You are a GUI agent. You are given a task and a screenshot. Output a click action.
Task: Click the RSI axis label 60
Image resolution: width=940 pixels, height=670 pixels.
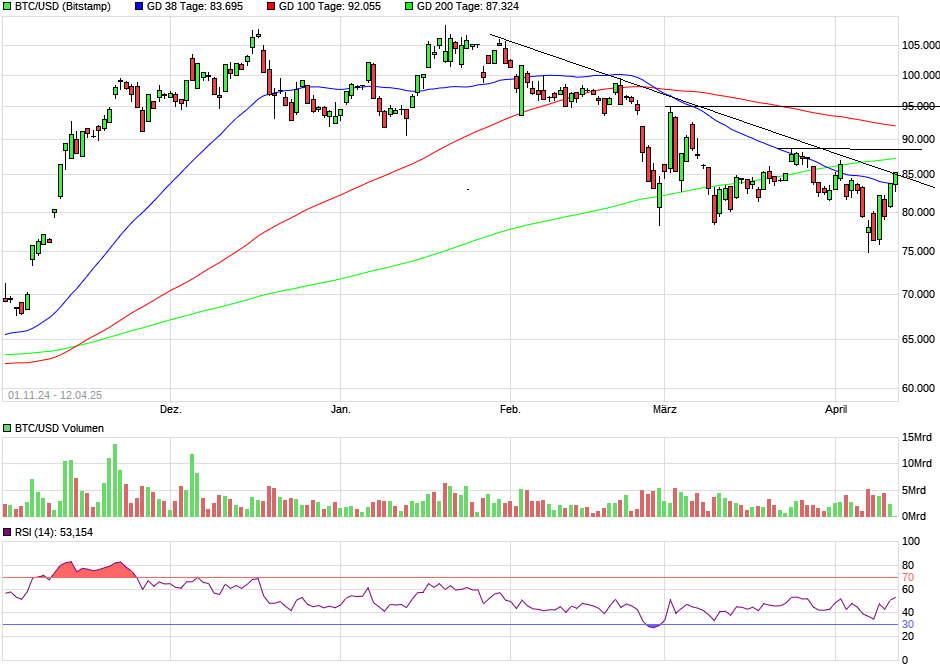(908, 589)
